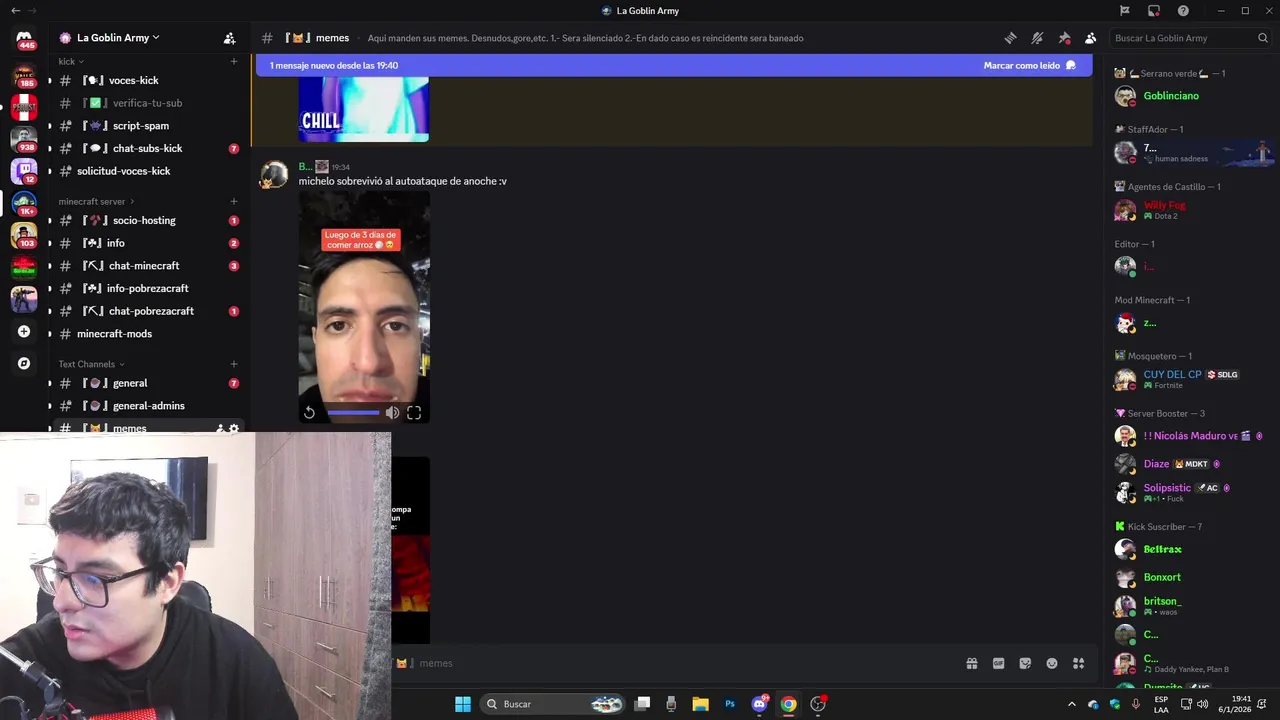
Task: Open the info-pobrezacraft channel
Action: point(147,288)
